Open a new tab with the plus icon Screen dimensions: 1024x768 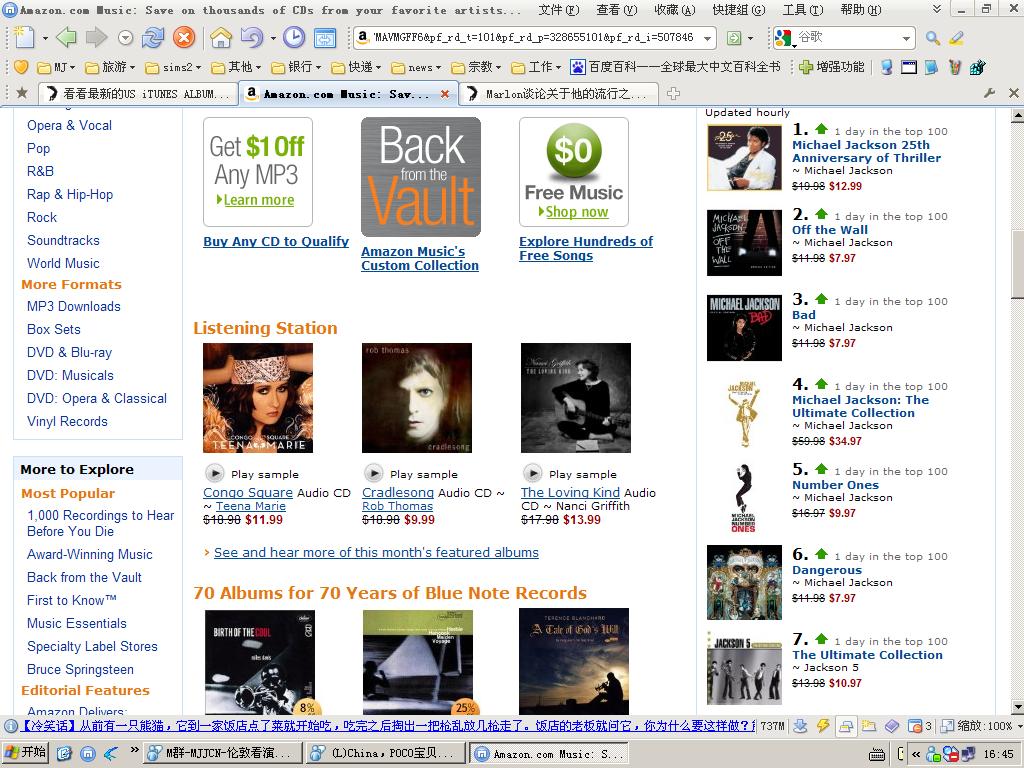coord(673,93)
